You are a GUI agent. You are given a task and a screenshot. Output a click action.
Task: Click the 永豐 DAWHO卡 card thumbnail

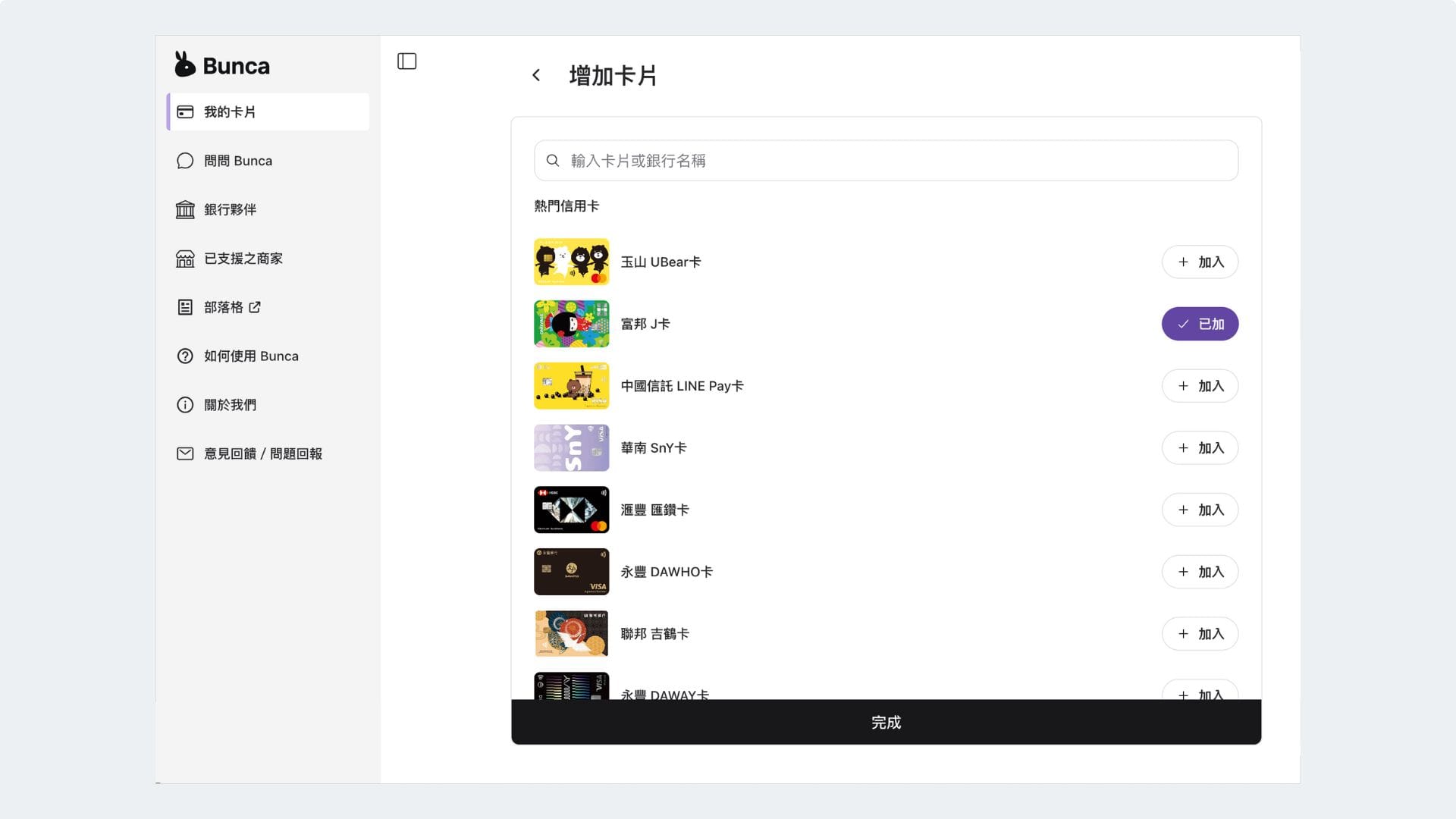pos(571,572)
